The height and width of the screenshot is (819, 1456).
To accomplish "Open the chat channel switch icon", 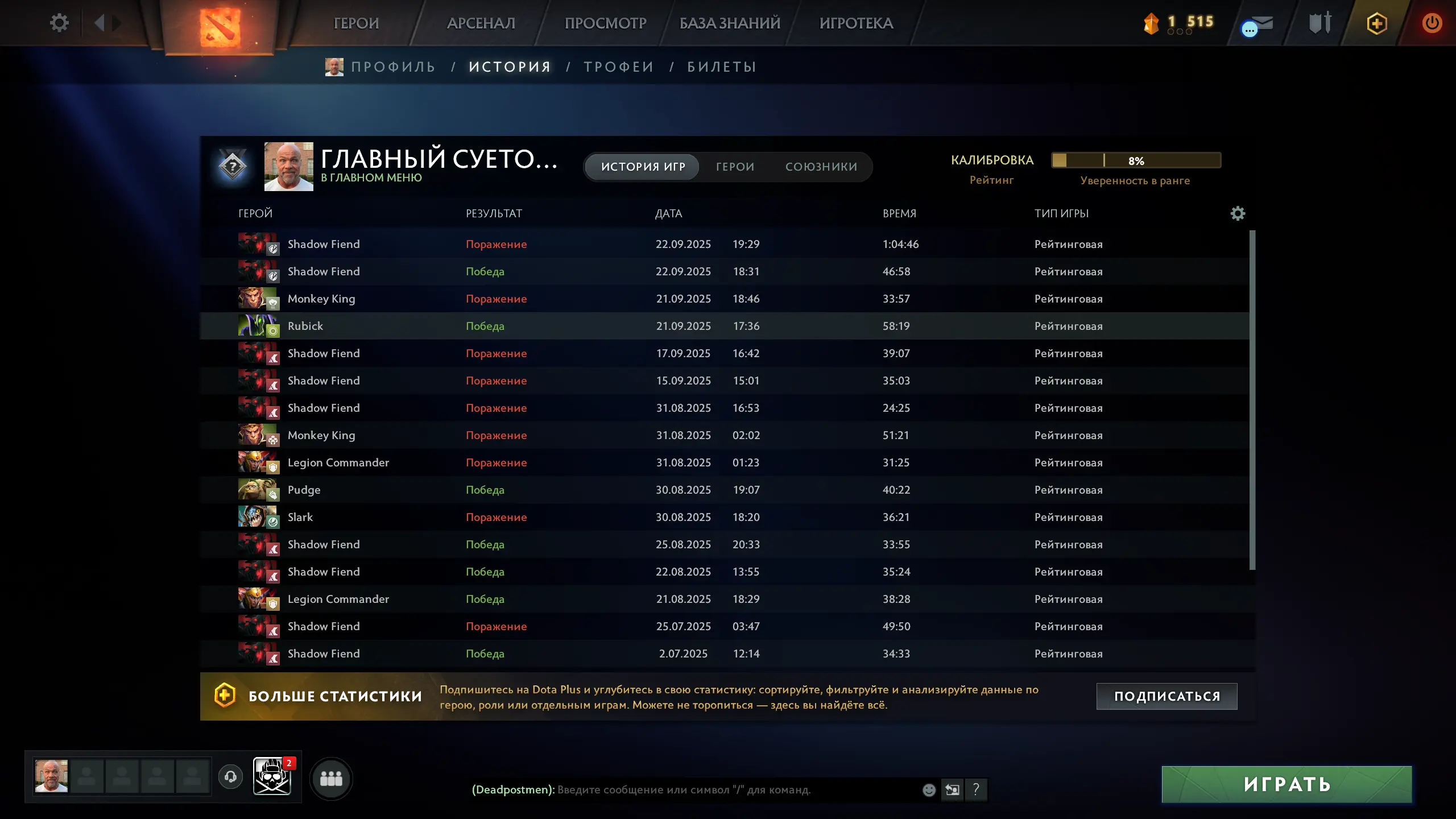I will pos(952,789).
